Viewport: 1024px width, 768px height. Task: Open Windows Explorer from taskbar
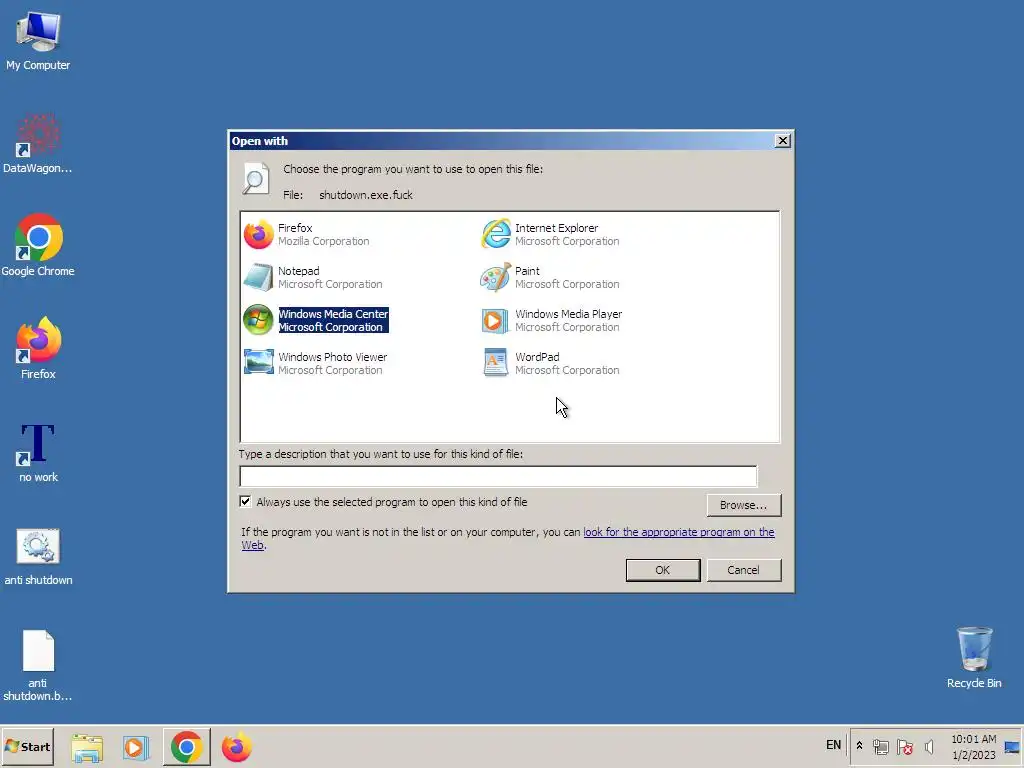[x=87, y=746]
